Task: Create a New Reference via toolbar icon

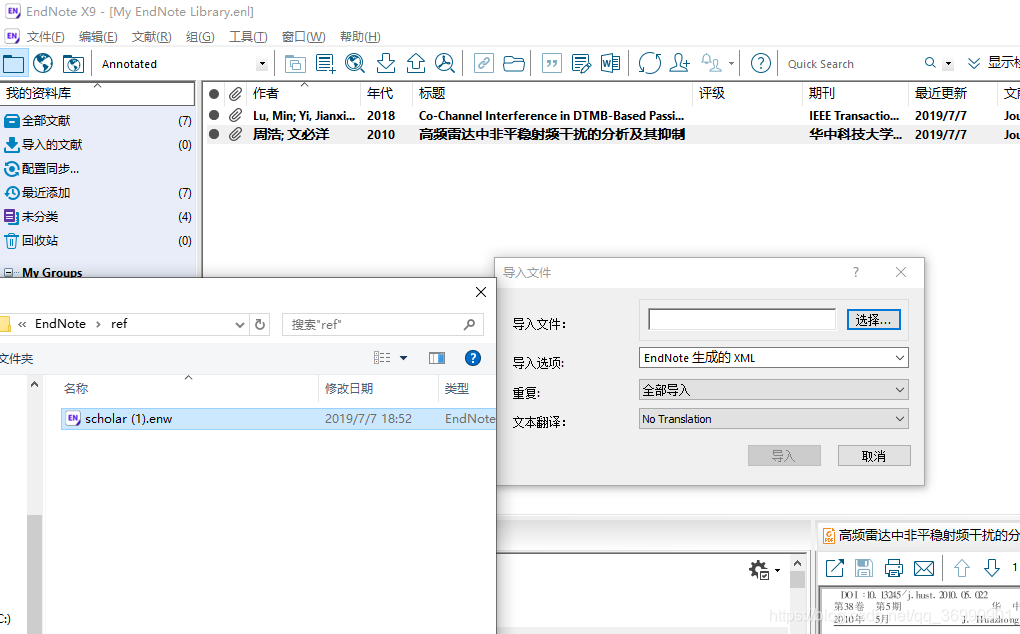Action: pyautogui.click(x=325, y=64)
